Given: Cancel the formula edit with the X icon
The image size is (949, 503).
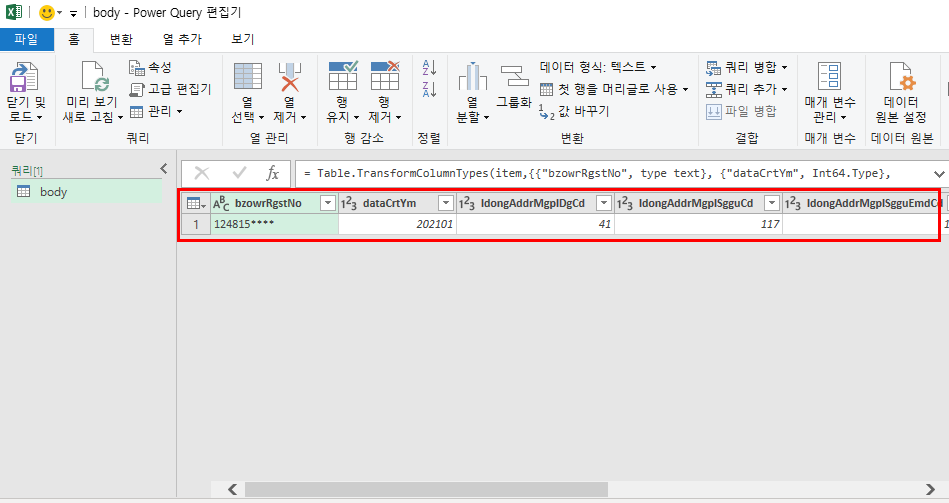Looking at the screenshot, I should coord(202,174).
